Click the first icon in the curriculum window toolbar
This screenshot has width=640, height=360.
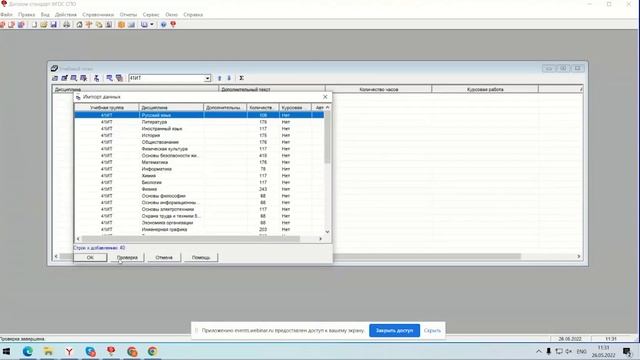pyautogui.click(x=55, y=78)
